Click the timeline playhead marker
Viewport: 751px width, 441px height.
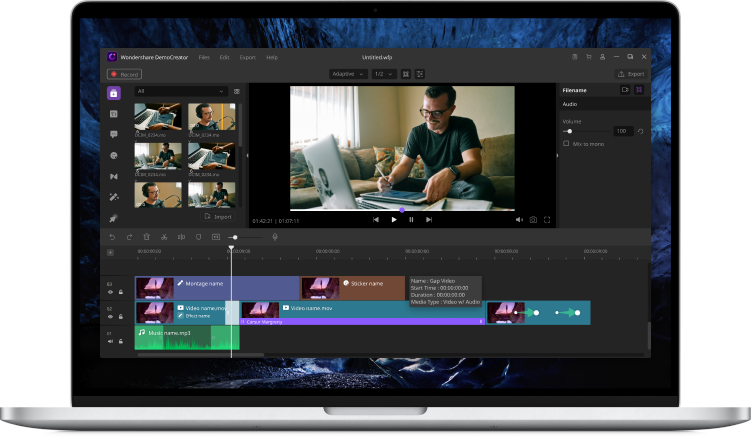[x=231, y=248]
